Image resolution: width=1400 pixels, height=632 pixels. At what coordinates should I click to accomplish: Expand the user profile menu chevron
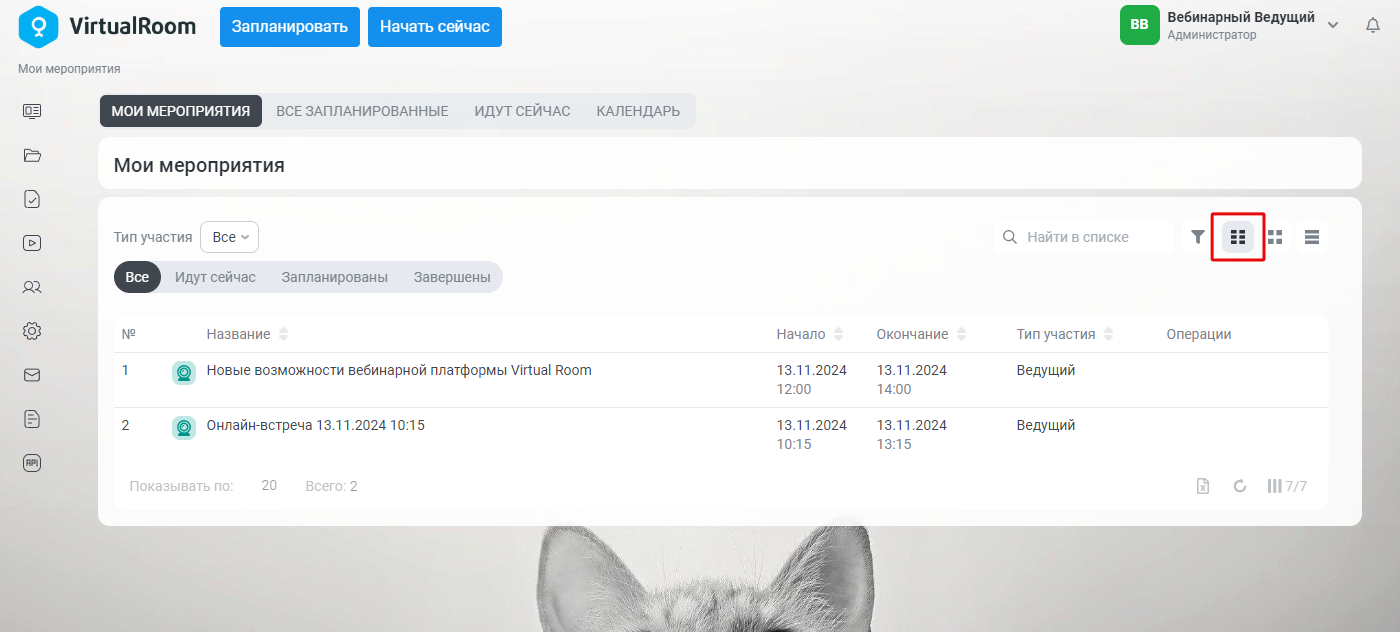[1332, 25]
